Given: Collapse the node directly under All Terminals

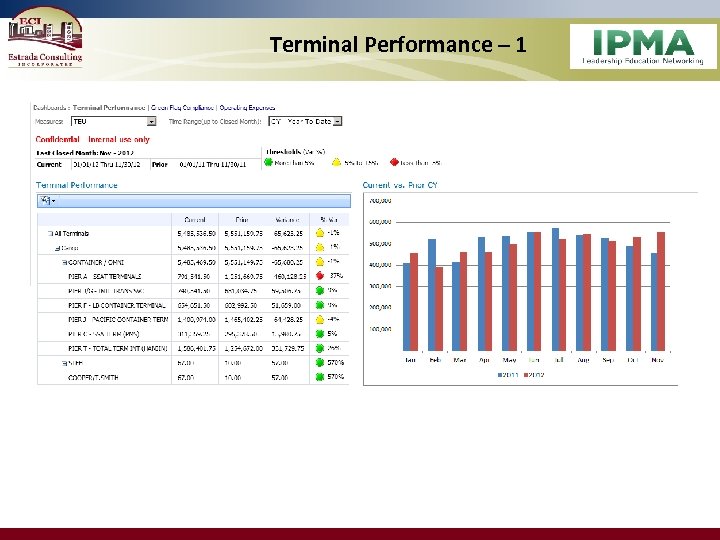Looking at the screenshot, I should click(57, 248).
